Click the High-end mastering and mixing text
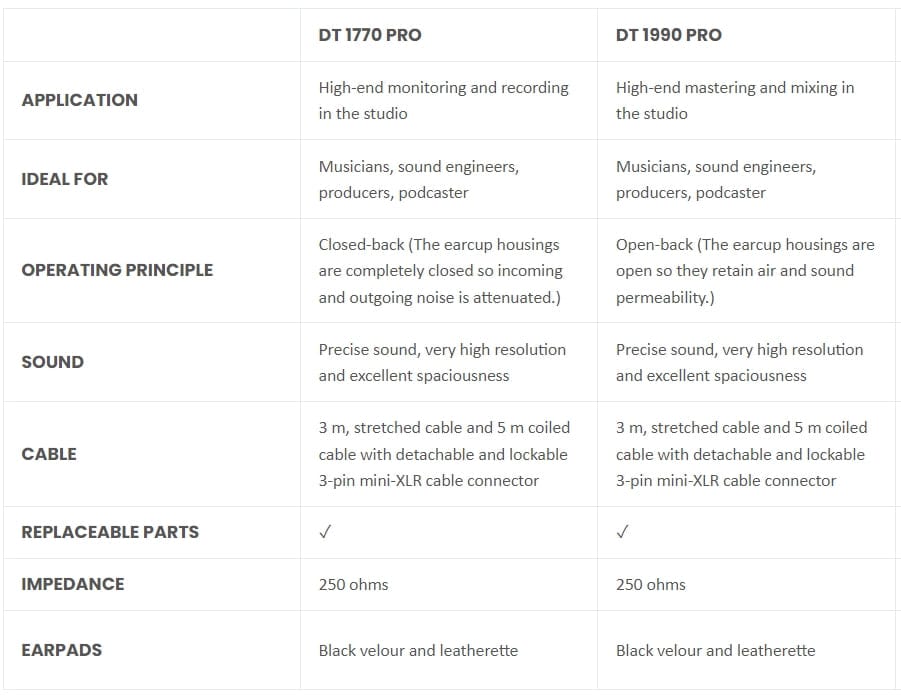Screen dimensions: 901x697 [735, 100]
